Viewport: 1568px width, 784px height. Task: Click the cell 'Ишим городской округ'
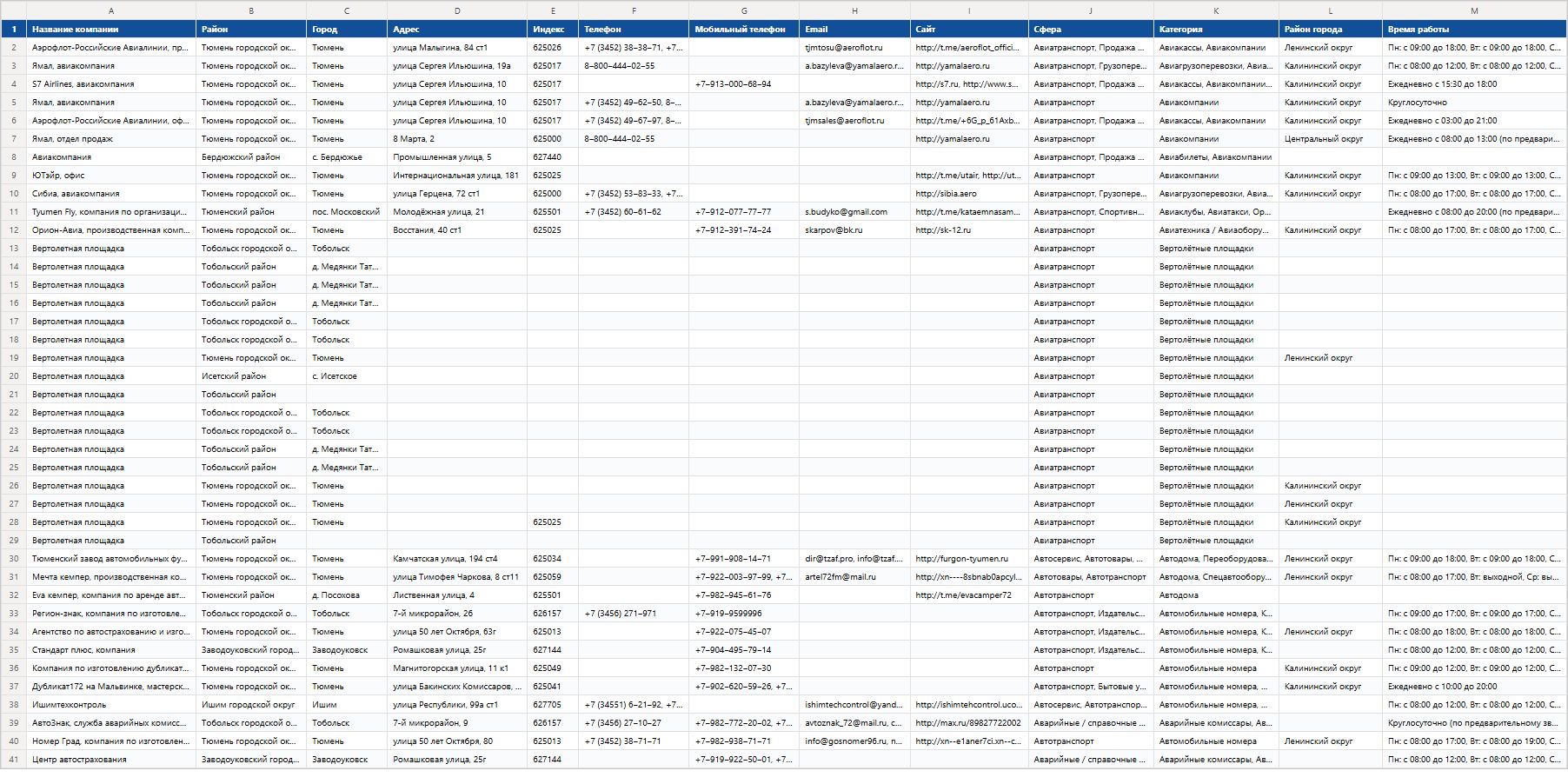pos(251,705)
